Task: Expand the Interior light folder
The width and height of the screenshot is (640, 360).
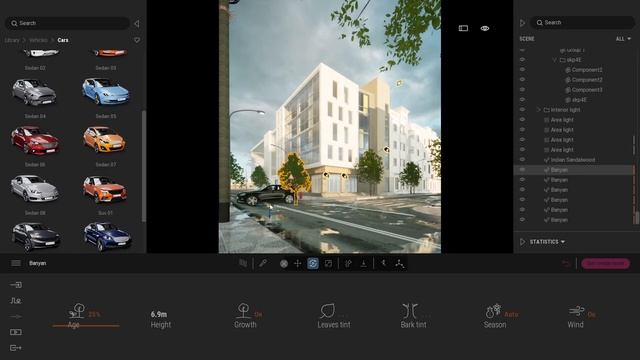Action: (539, 110)
